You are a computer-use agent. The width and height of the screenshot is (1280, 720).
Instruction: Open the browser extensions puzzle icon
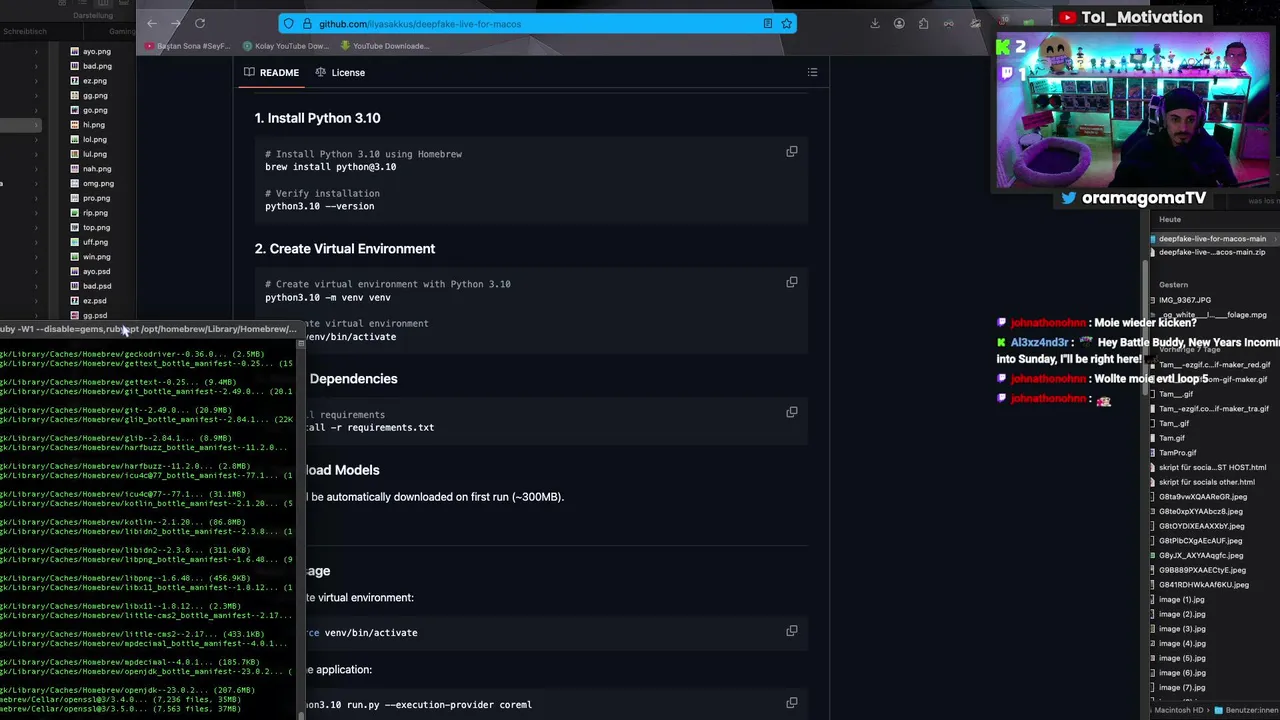tap(923, 23)
